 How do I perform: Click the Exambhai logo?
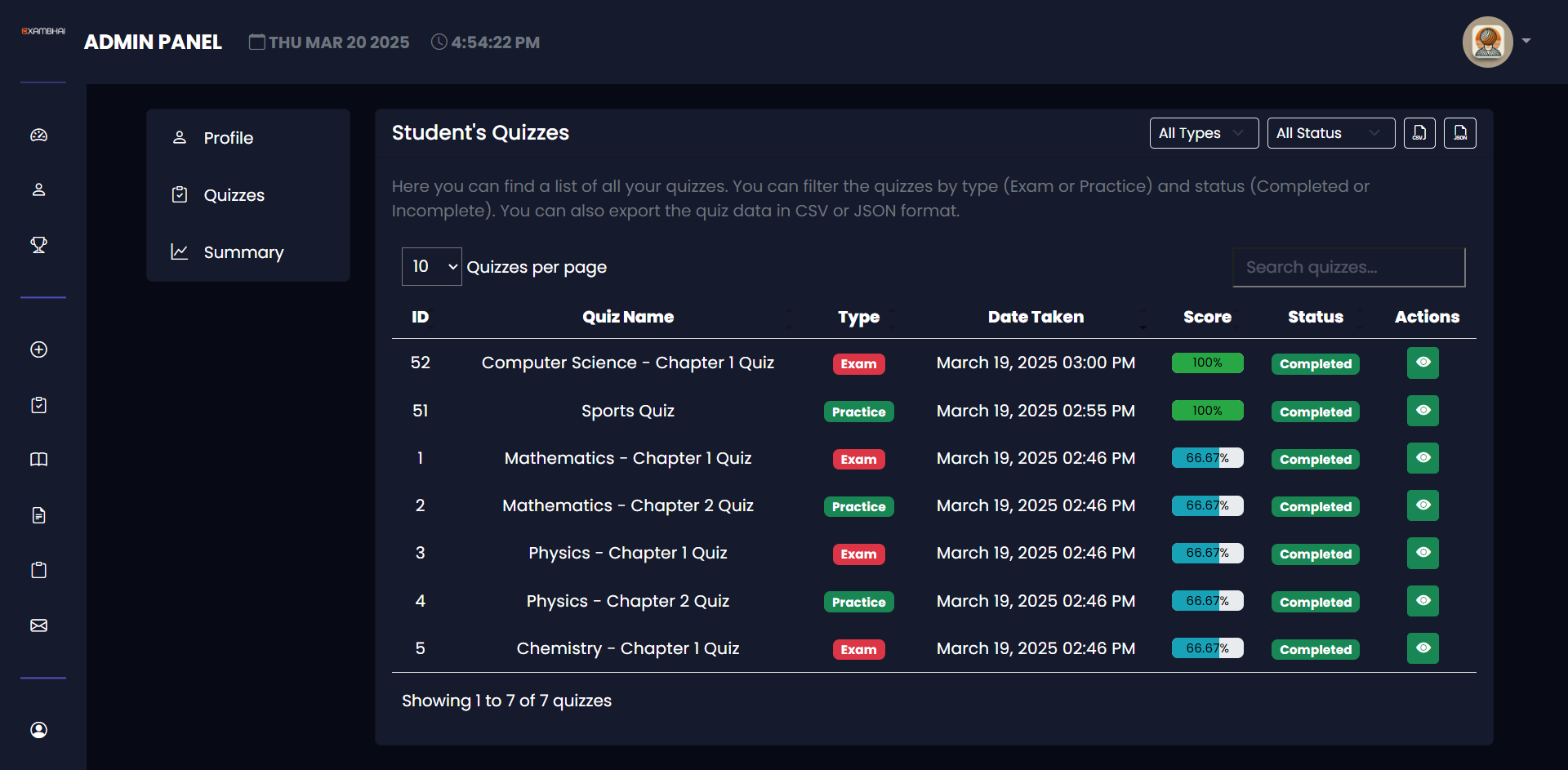43,31
